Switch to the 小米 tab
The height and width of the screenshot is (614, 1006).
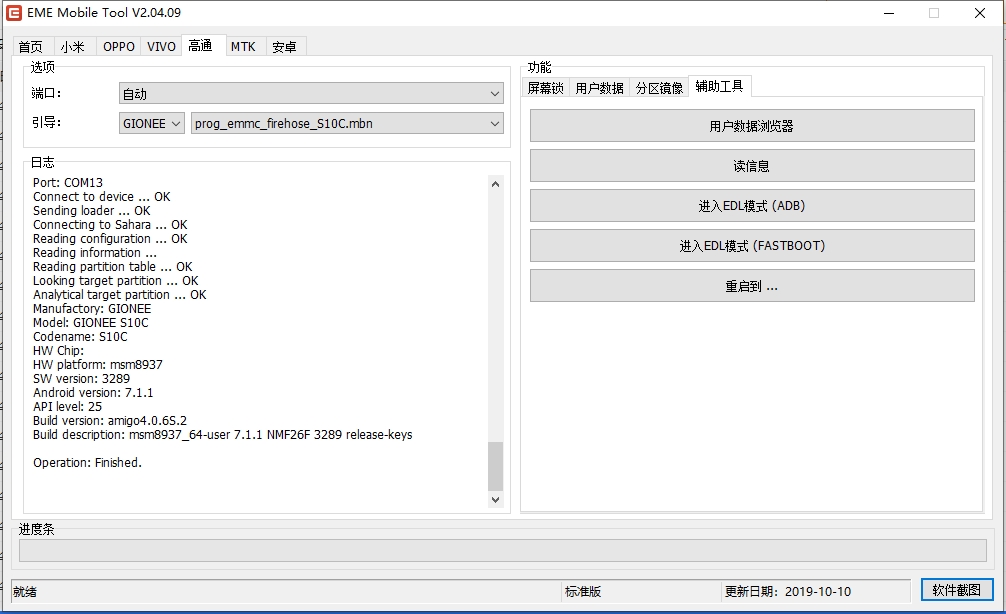[72, 46]
